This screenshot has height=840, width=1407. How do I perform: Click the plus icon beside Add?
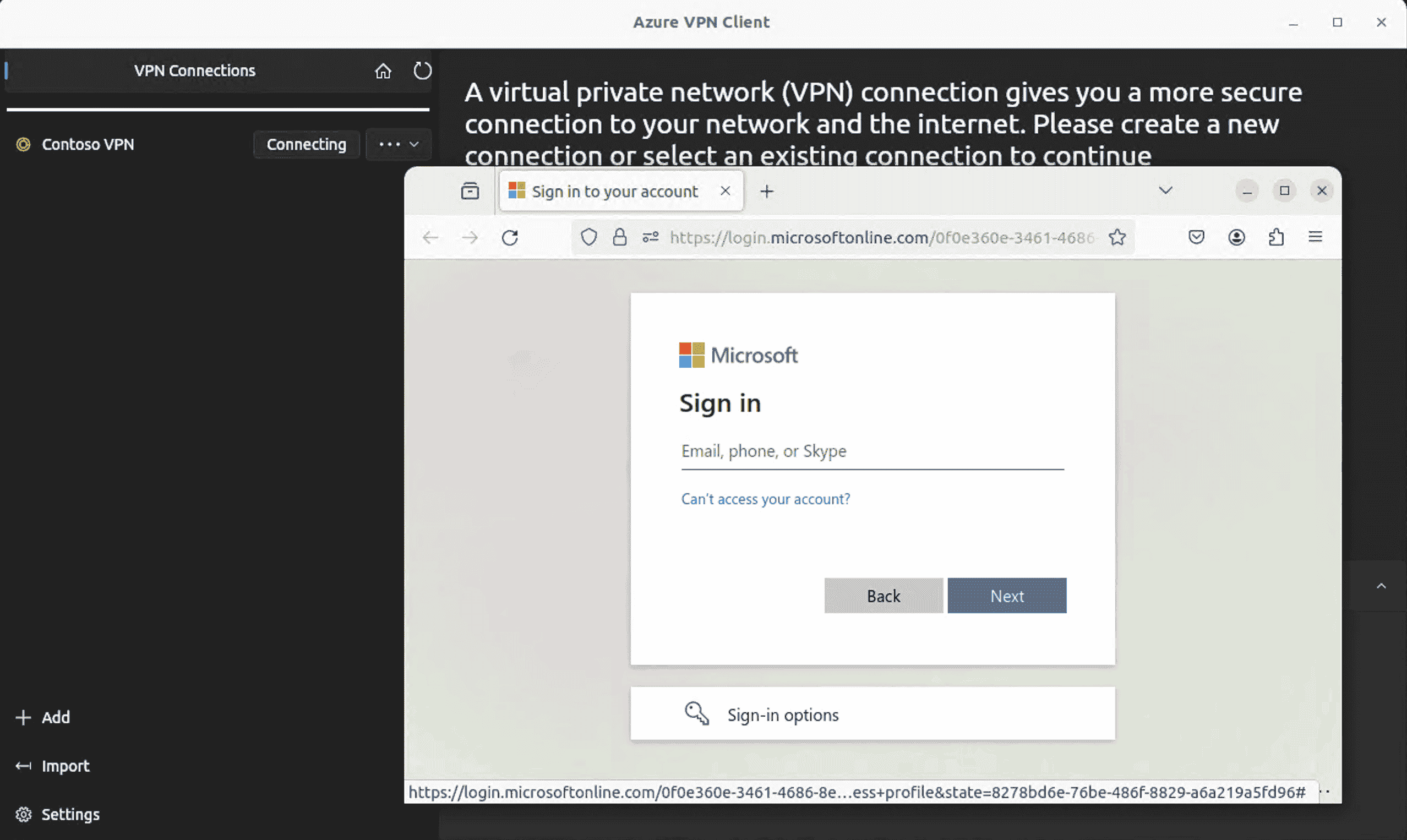(x=23, y=717)
